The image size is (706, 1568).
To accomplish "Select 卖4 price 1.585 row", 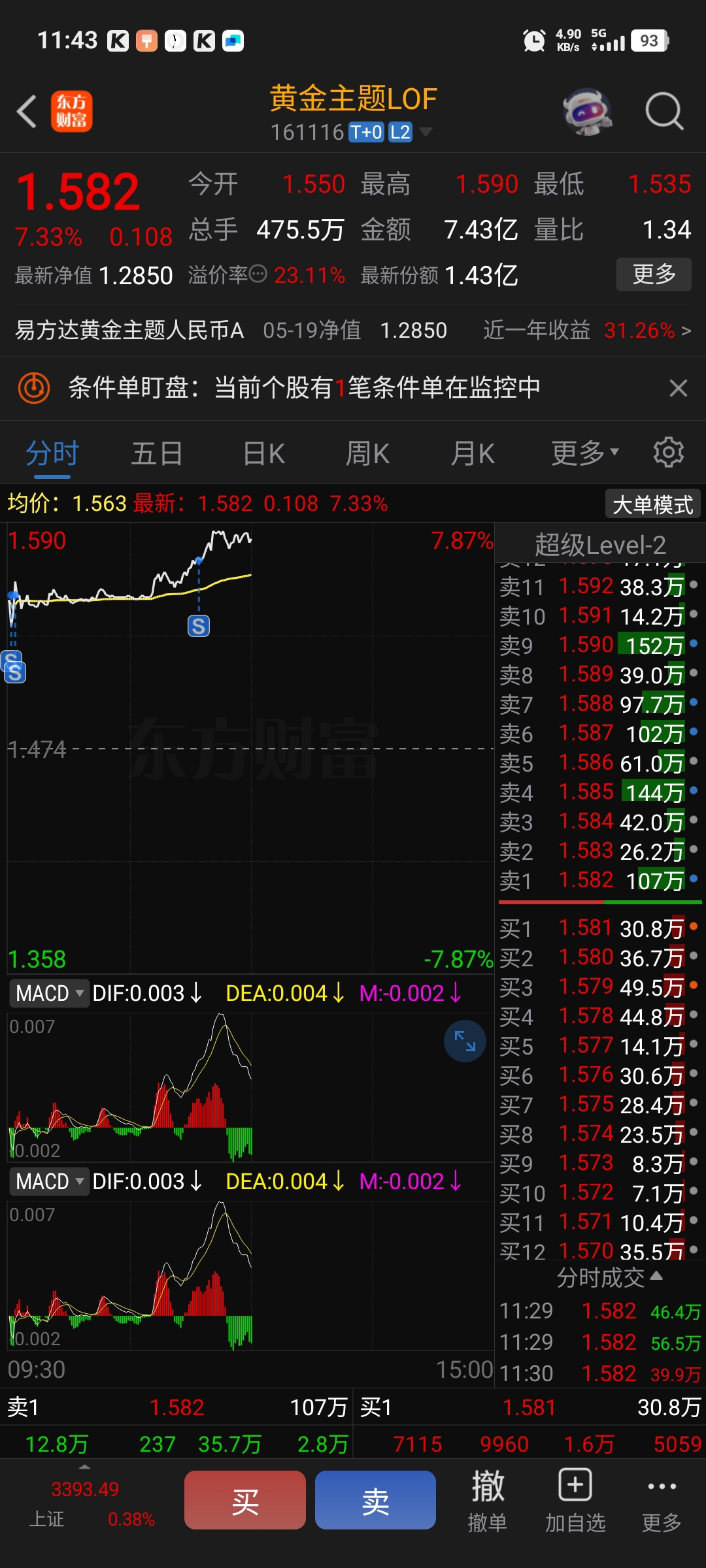I will pyautogui.click(x=599, y=792).
